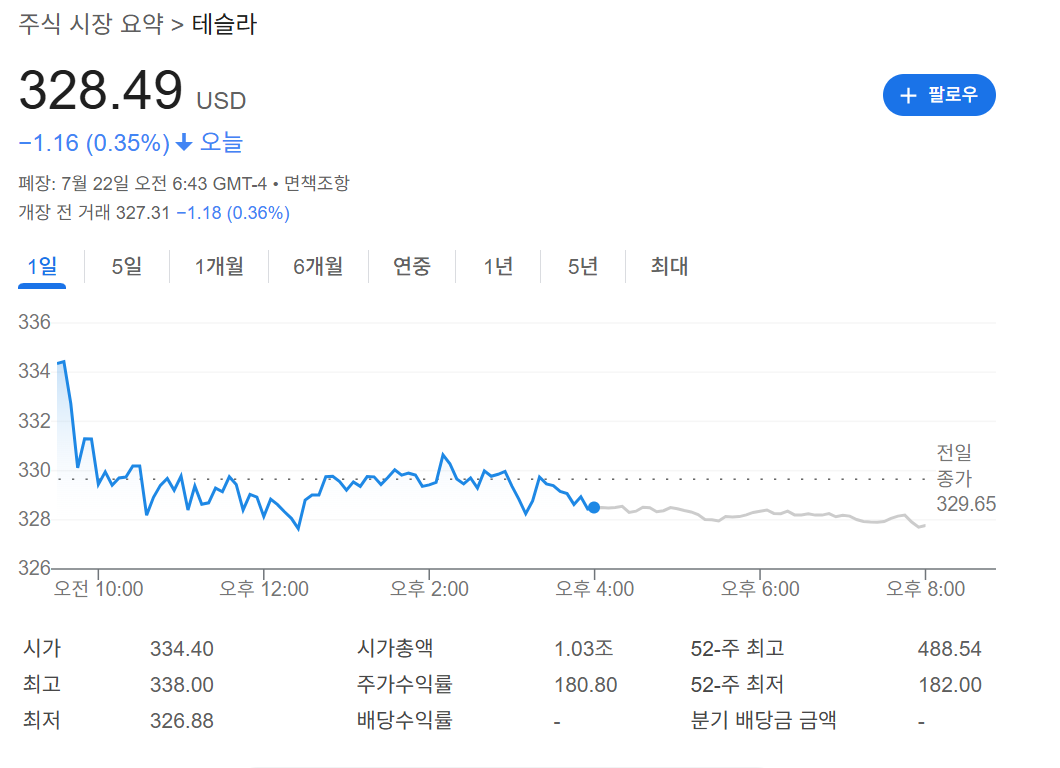1060x768 pixels.
Task: Click the 배당수익률 label
Action: (x=404, y=720)
